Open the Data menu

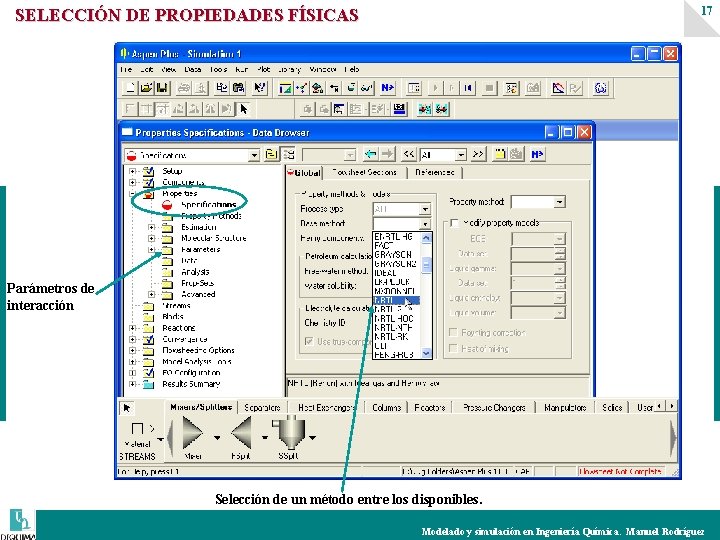point(193,69)
